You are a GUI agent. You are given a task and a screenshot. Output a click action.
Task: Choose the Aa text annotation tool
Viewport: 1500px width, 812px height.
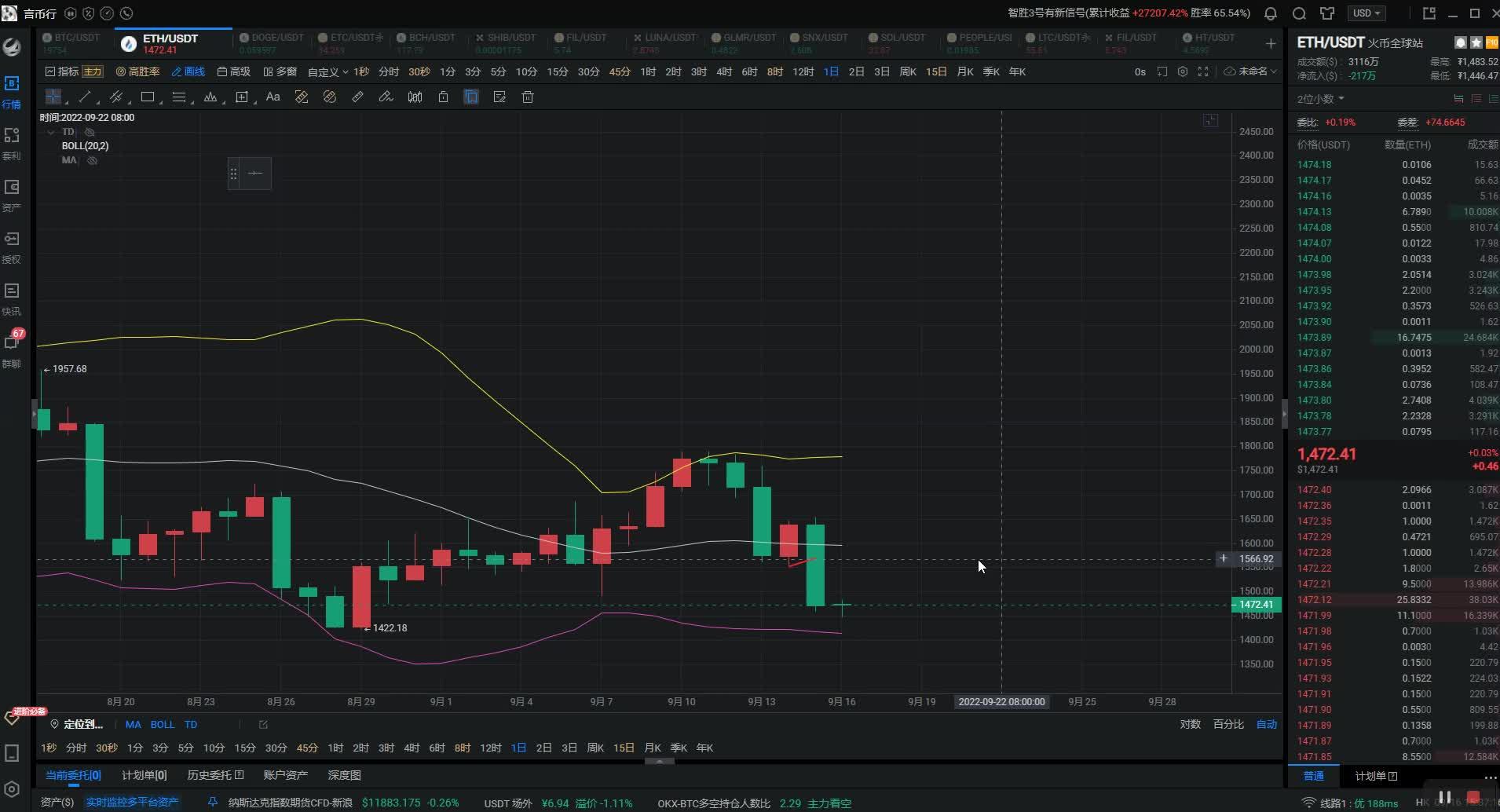pos(273,97)
